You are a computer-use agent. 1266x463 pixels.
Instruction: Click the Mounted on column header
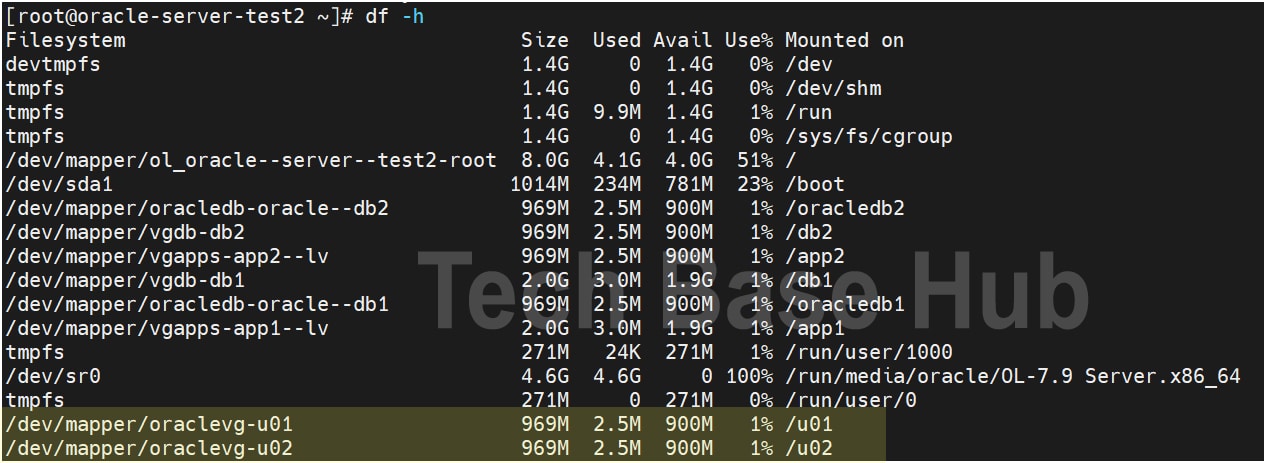coord(844,41)
